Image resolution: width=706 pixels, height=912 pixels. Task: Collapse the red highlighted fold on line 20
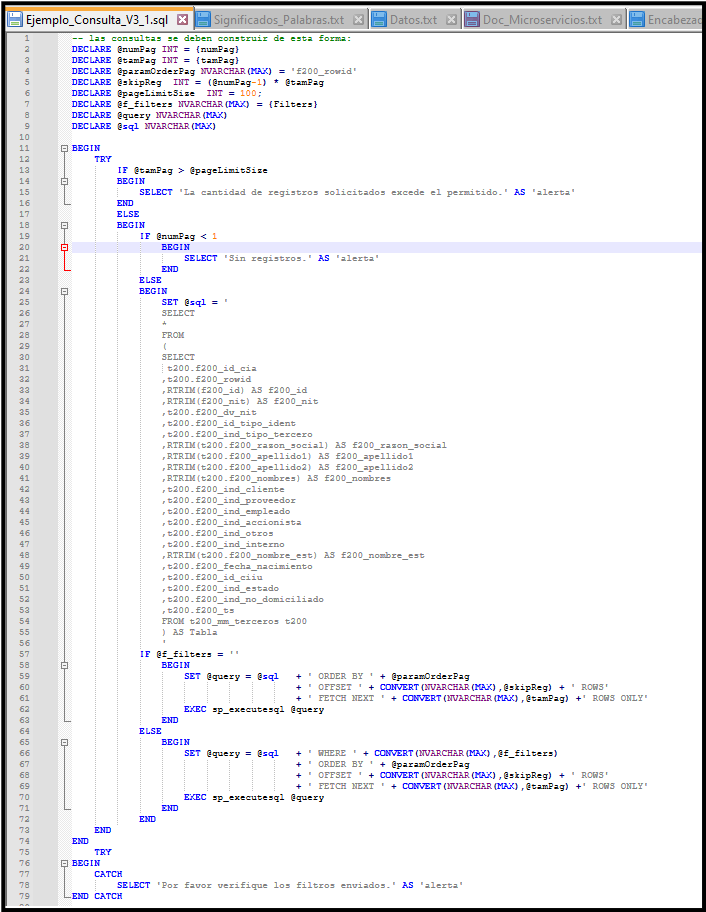coord(65,247)
